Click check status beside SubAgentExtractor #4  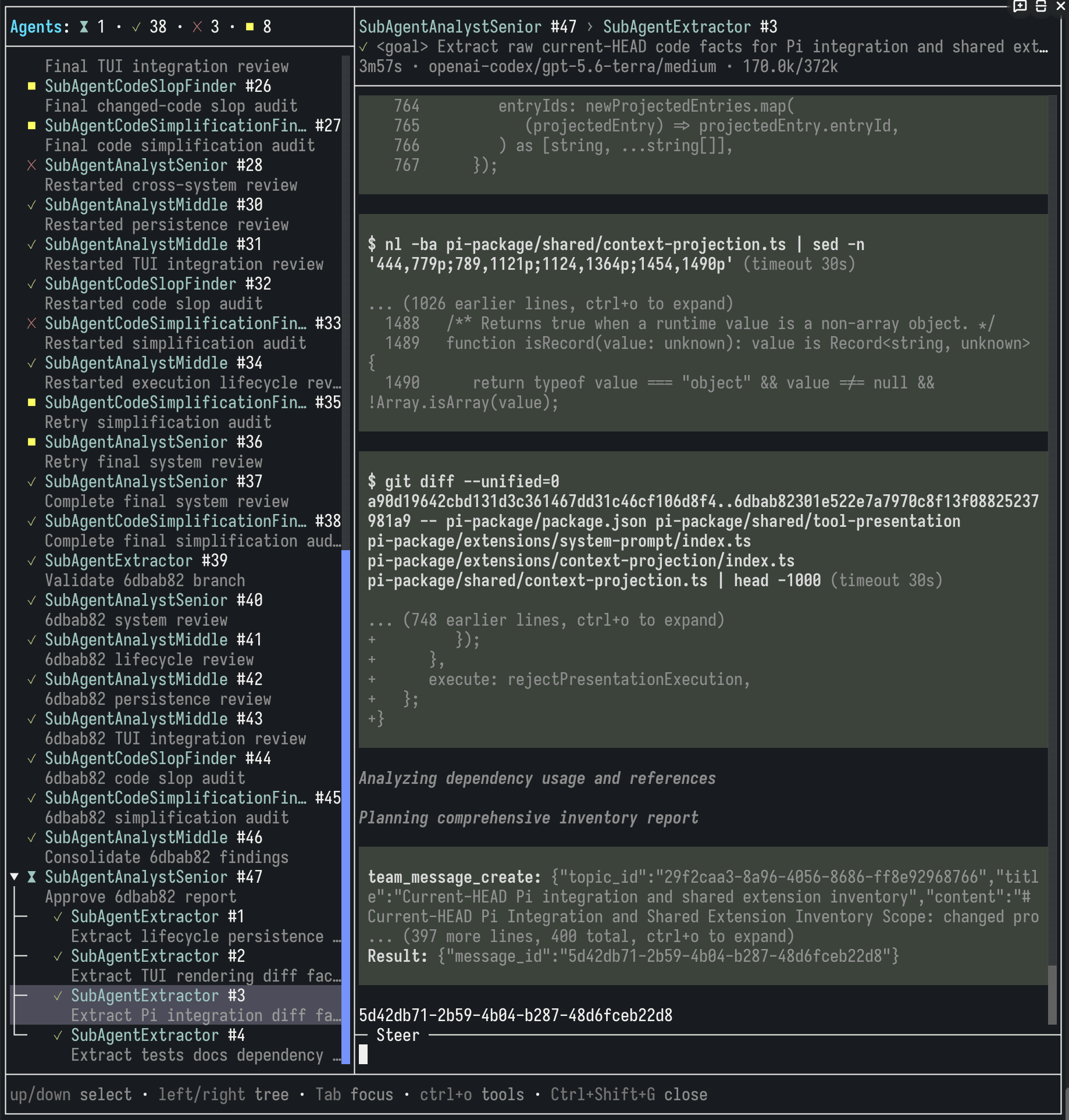click(x=58, y=1035)
